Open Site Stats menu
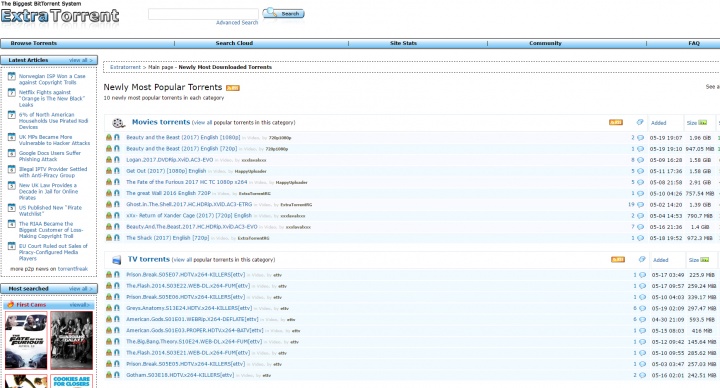Screen dimensions: 720x388 pos(403,43)
